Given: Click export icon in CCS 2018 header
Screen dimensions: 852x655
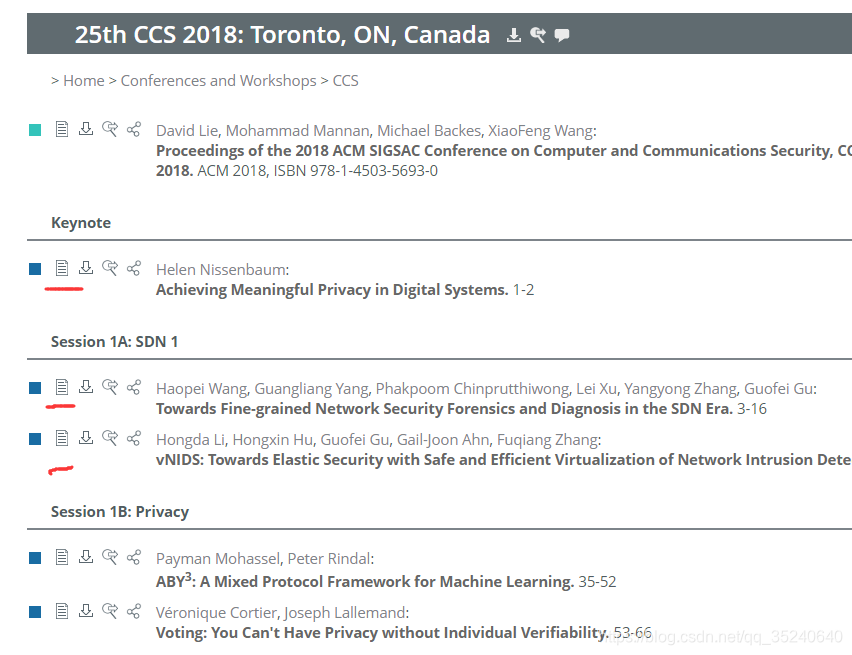Looking at the screenshot, I should (513, 35).
